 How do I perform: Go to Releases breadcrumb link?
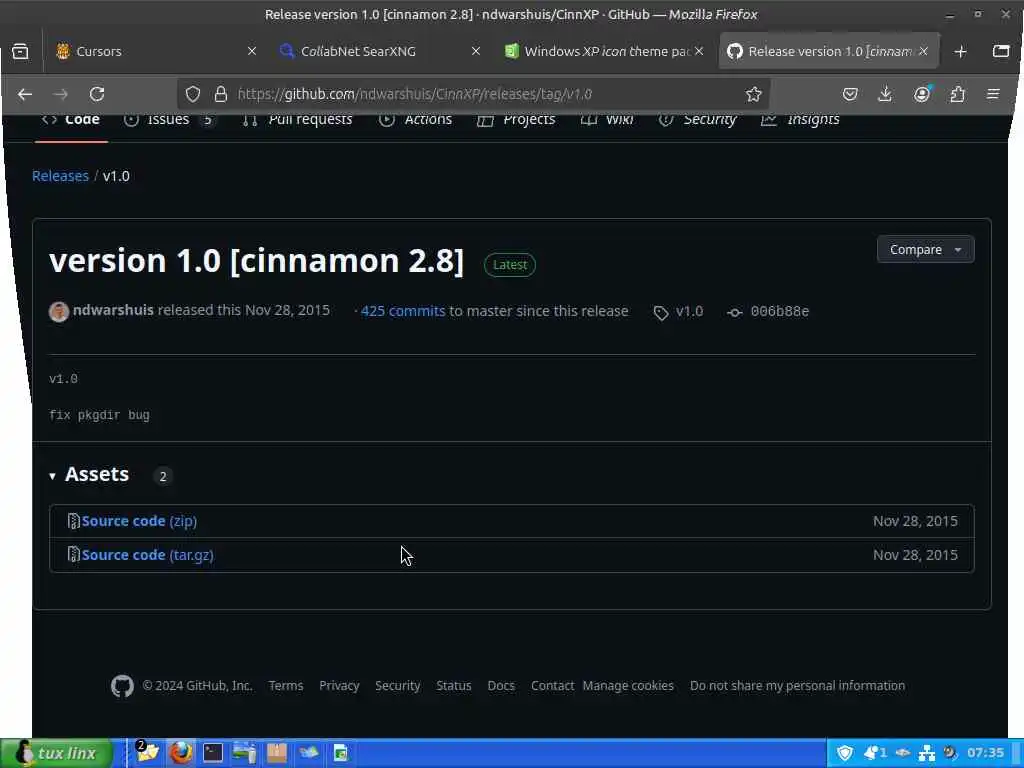(60, 176)
